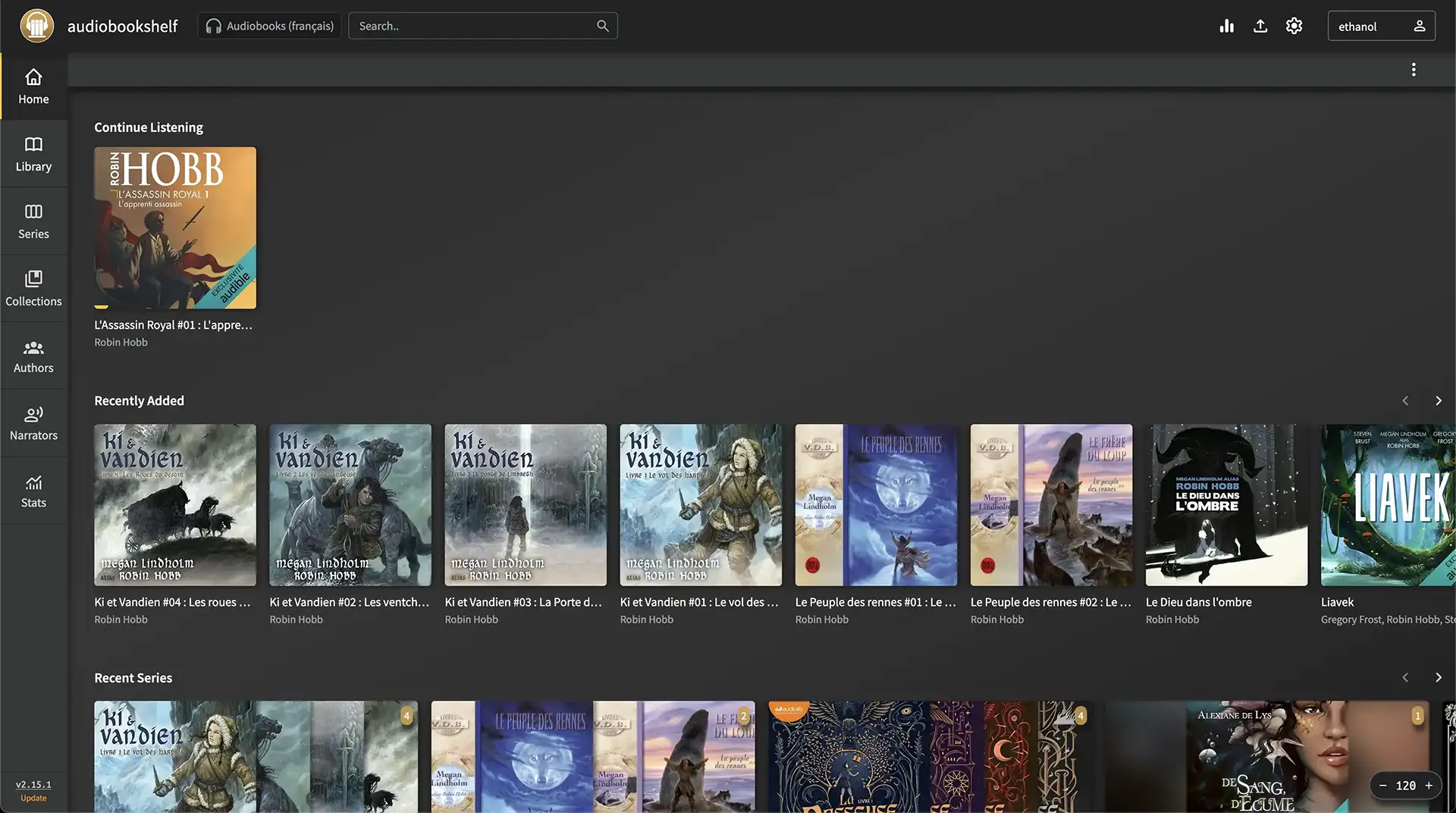This screenshot has width=1456, height=813.
Task: Click the Update link near the version number
Action: point(33,798)
